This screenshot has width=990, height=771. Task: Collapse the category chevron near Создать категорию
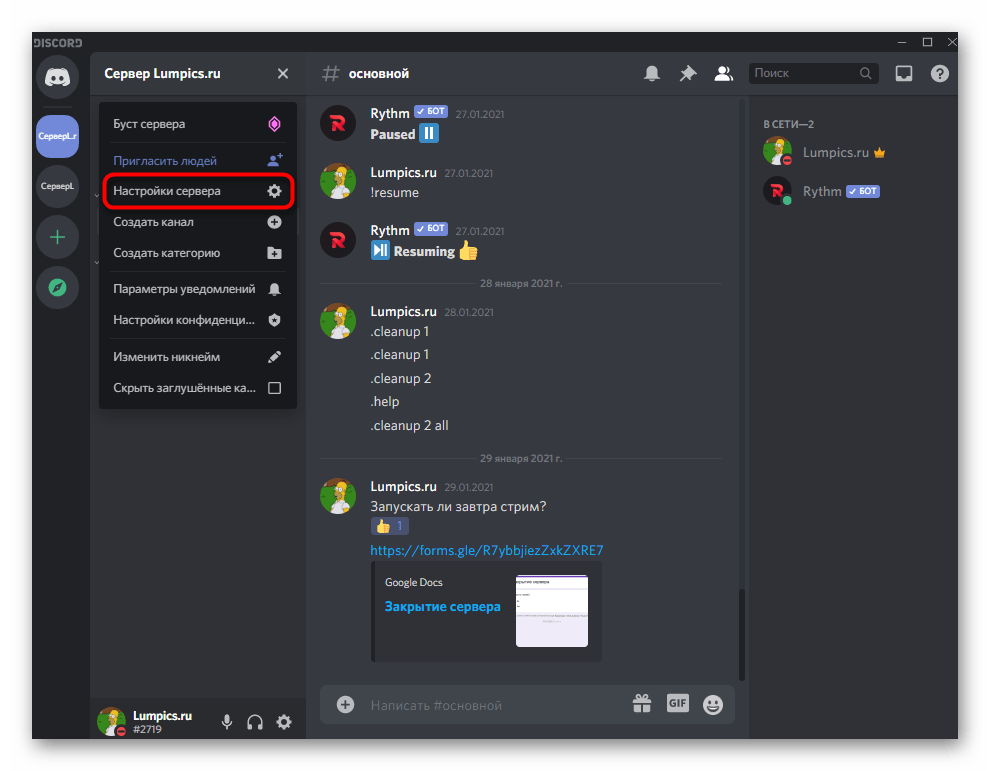[95, 262]
